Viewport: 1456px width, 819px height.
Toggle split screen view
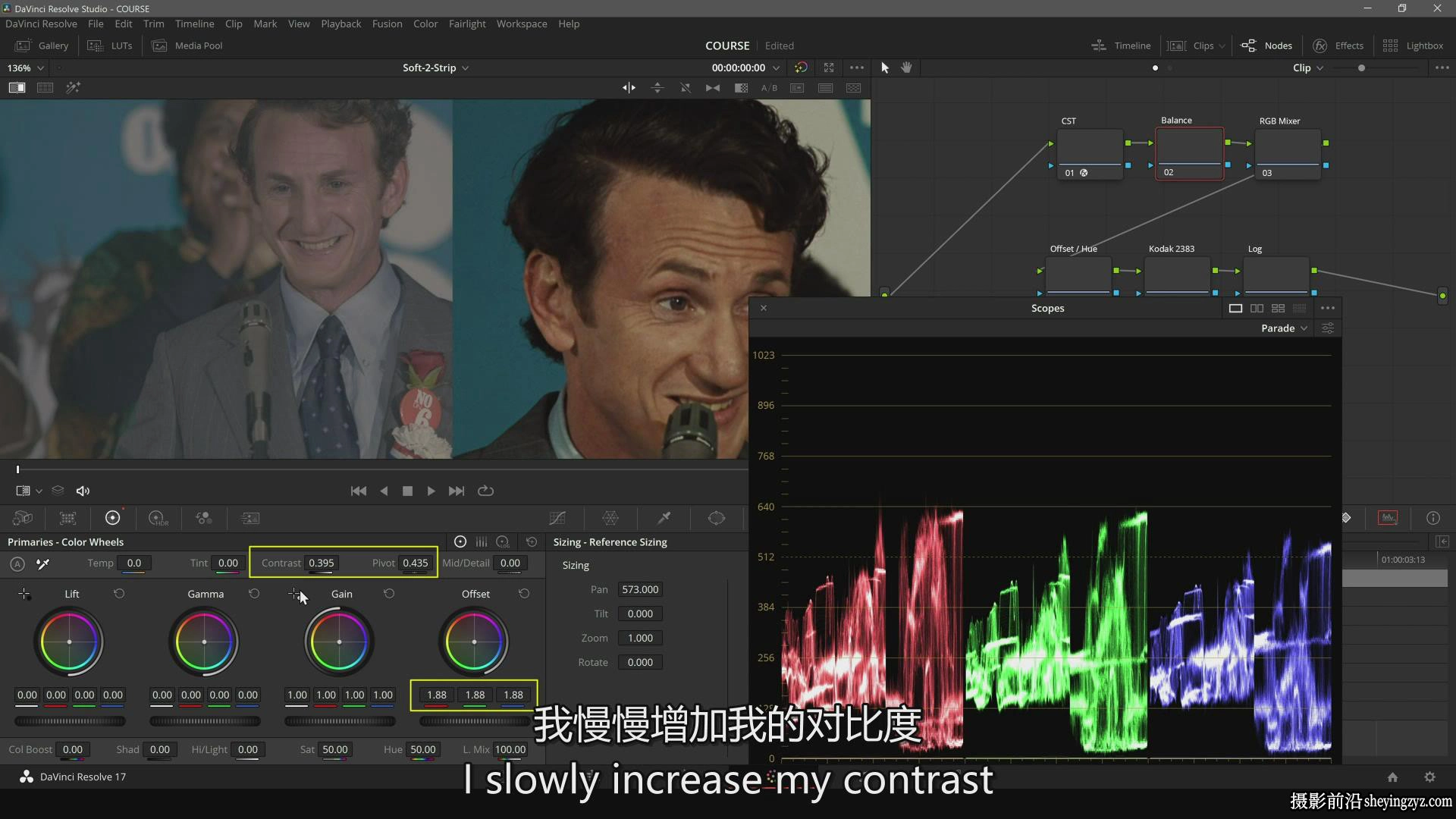(45, 88)
